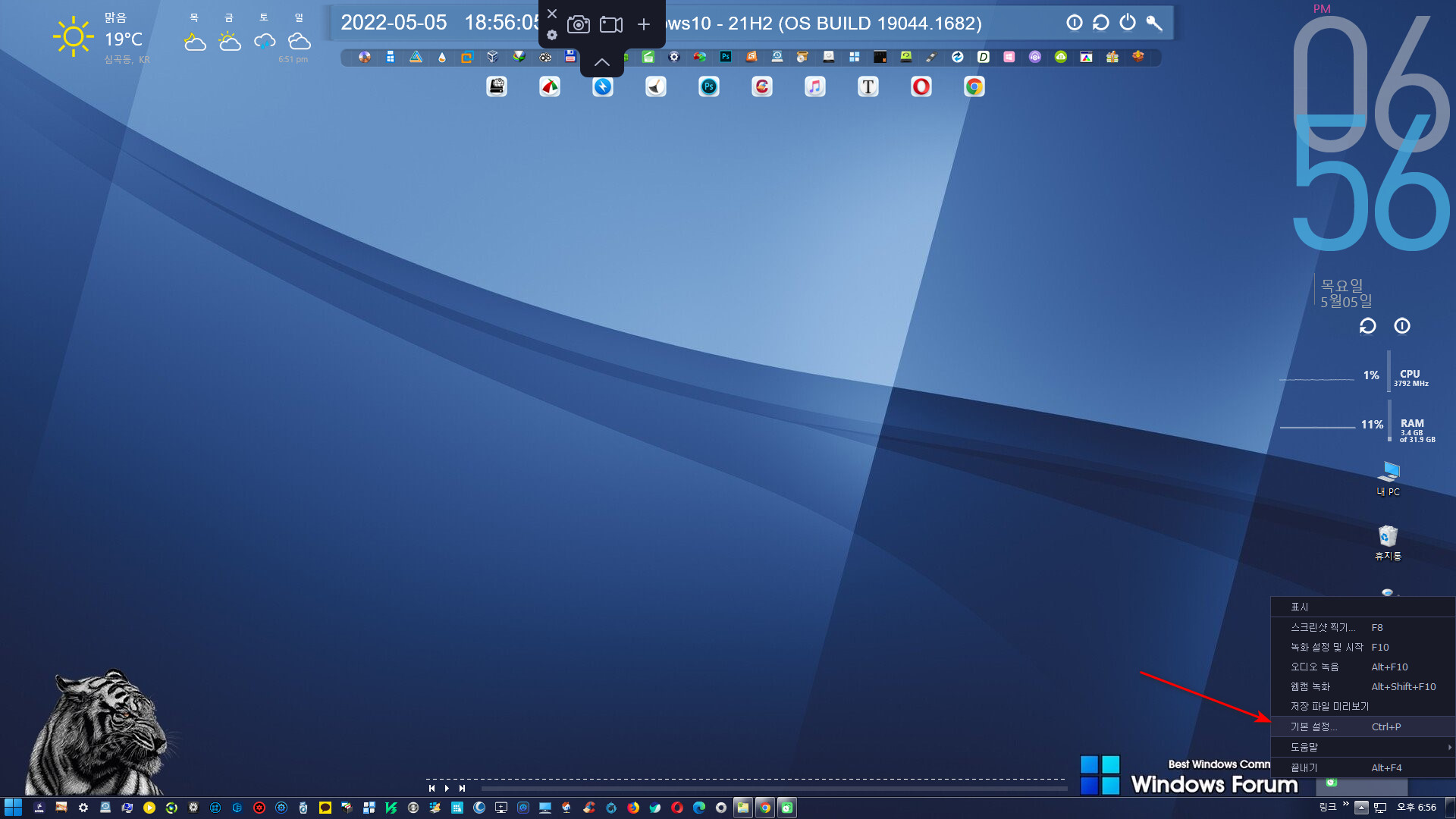Viewport: 1456px width, 819px height.
Task: Click the active Chrome button on taskbar
Action: pos(765,808)
